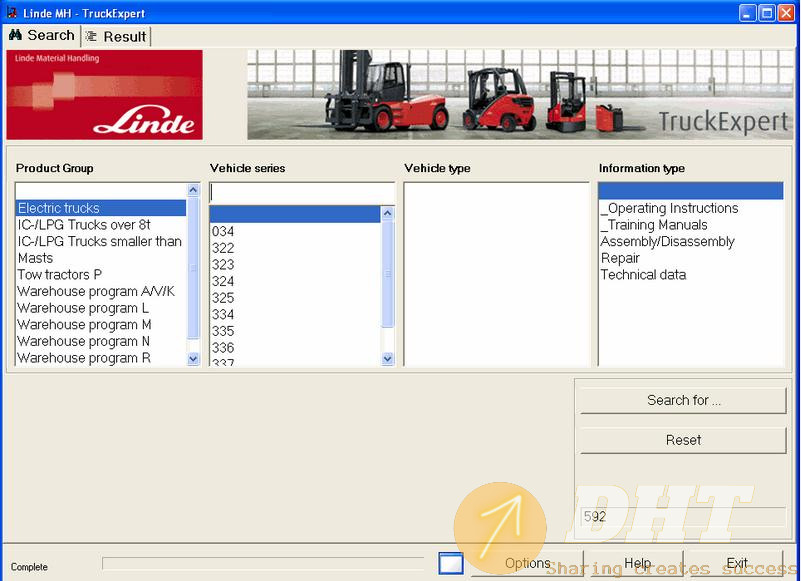The height and width of the screenshot is (581, 801).
Task: Choose _Training Manuals information type
Action: coord(691,225)
